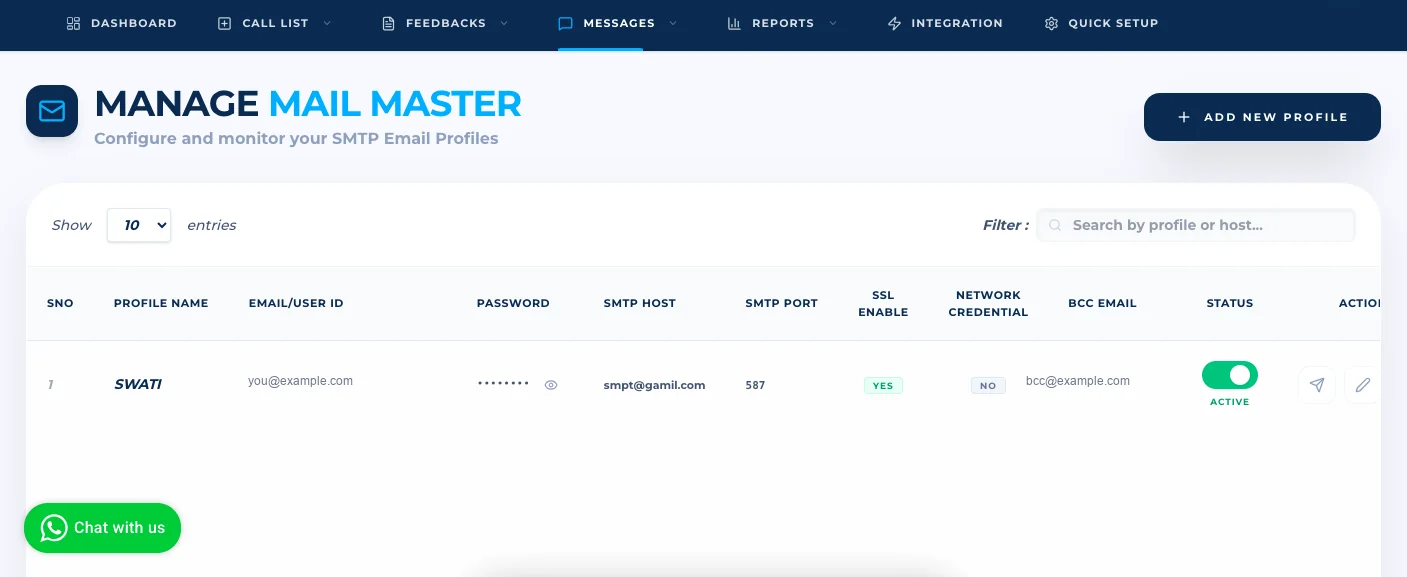Click the Call List plus icon
This screenshot has width=1407, height=577.
[x=224, y=23]
